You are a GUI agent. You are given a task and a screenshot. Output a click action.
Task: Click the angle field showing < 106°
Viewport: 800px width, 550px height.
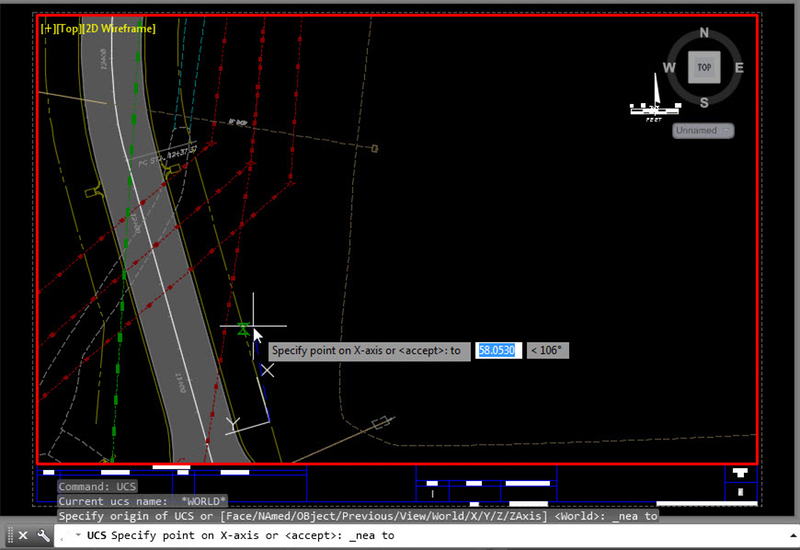click(x=548, y=351)
